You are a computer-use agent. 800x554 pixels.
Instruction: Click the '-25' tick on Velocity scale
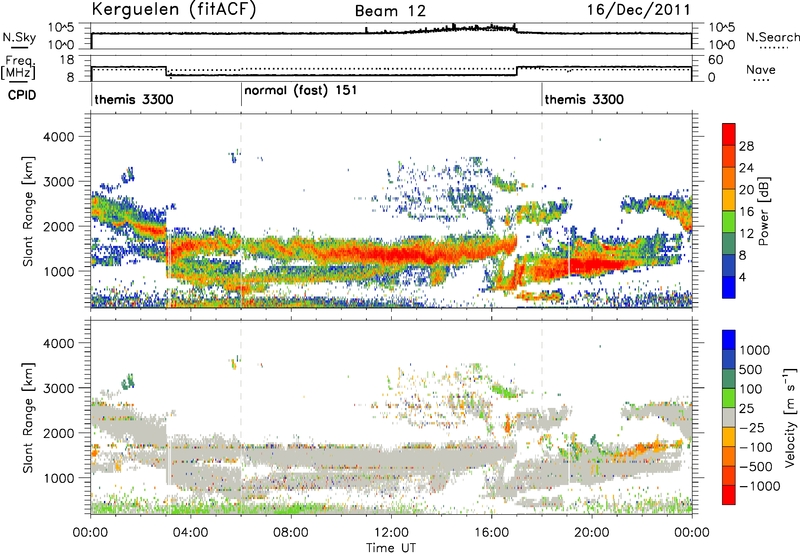(752, 427)
